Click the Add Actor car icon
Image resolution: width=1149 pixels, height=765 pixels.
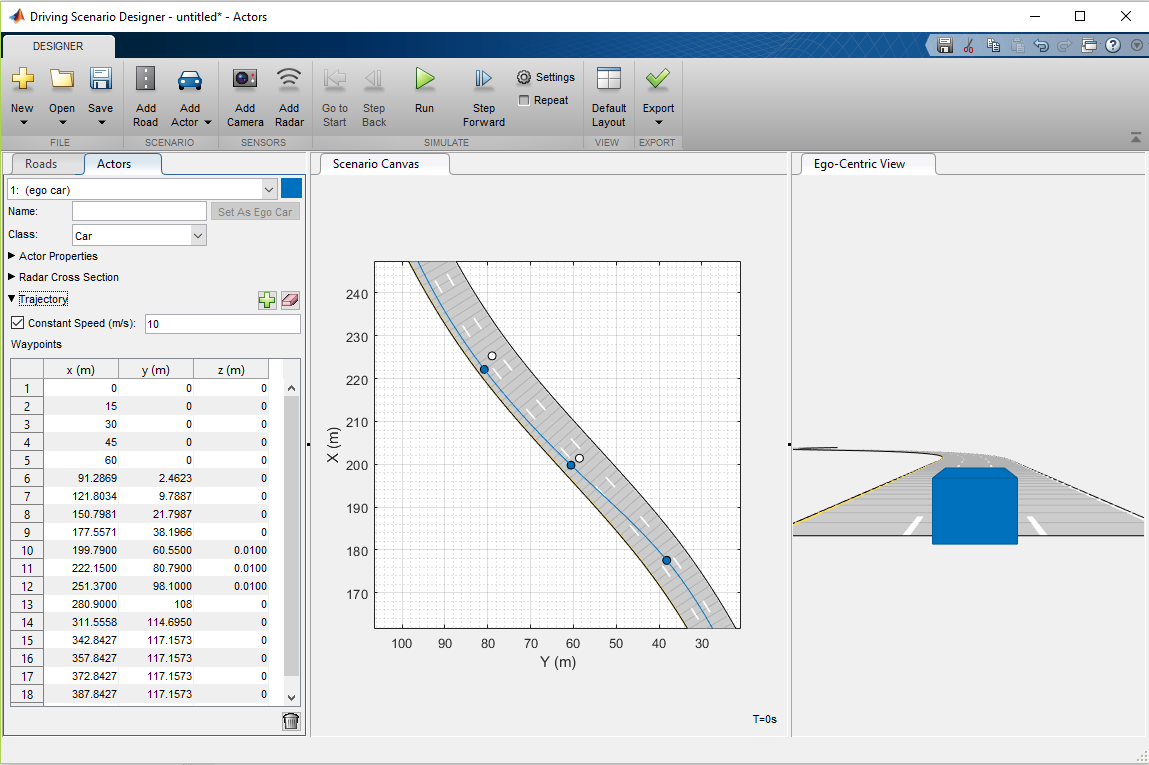[x=190, y=79]
